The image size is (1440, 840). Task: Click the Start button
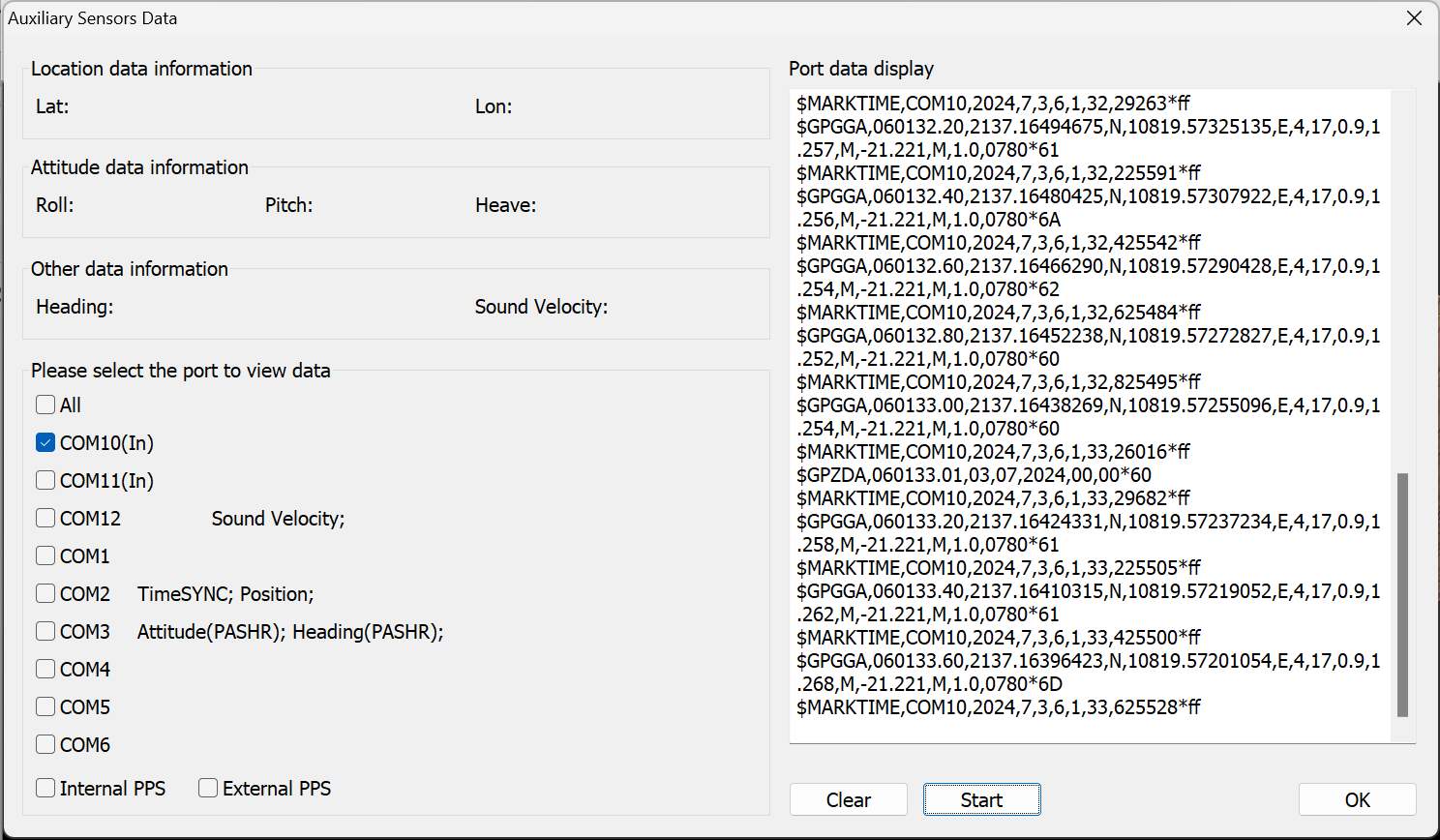coord(981,800)
